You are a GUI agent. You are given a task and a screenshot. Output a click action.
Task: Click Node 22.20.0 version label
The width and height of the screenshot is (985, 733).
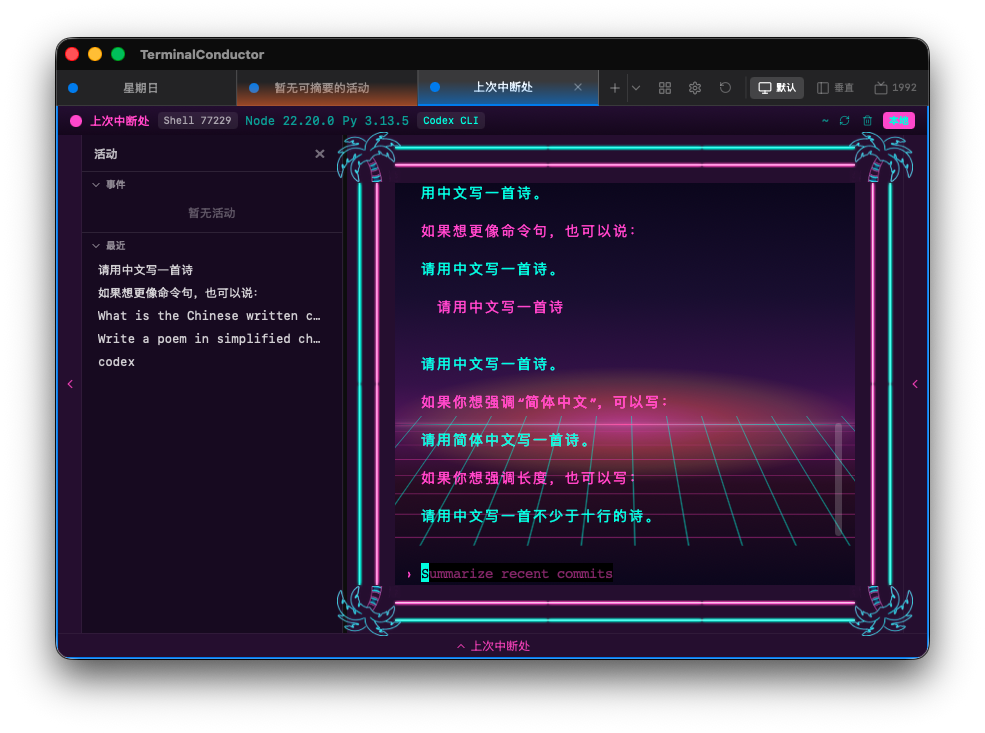click(x=290, y=121)
